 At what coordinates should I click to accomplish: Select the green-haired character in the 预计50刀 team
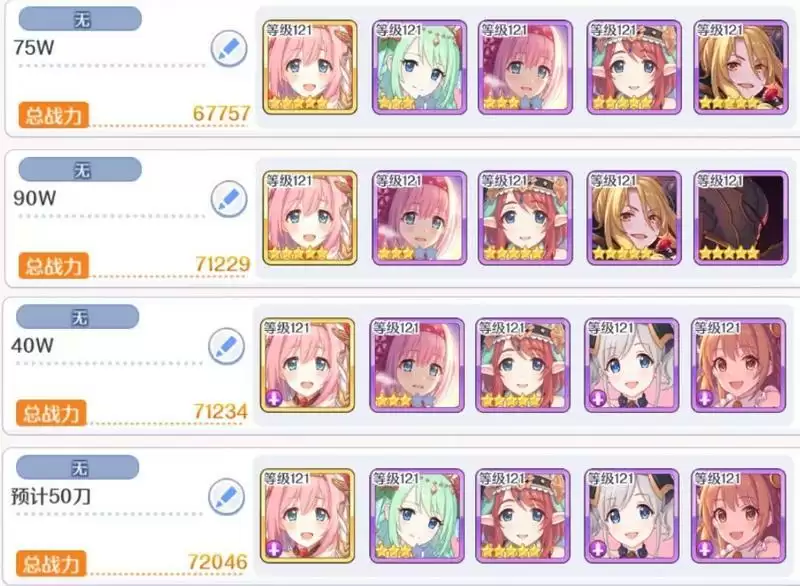[x=417, y=516]
